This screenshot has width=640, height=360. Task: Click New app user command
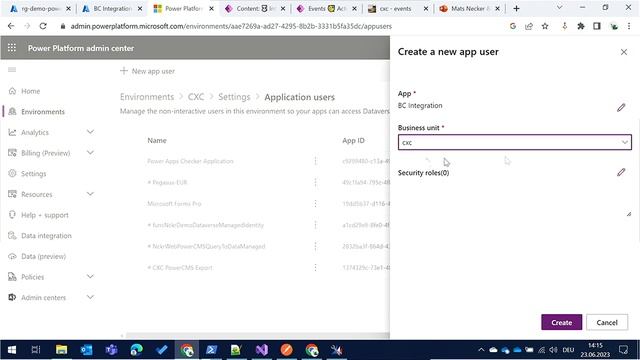(x=147, y=71)
